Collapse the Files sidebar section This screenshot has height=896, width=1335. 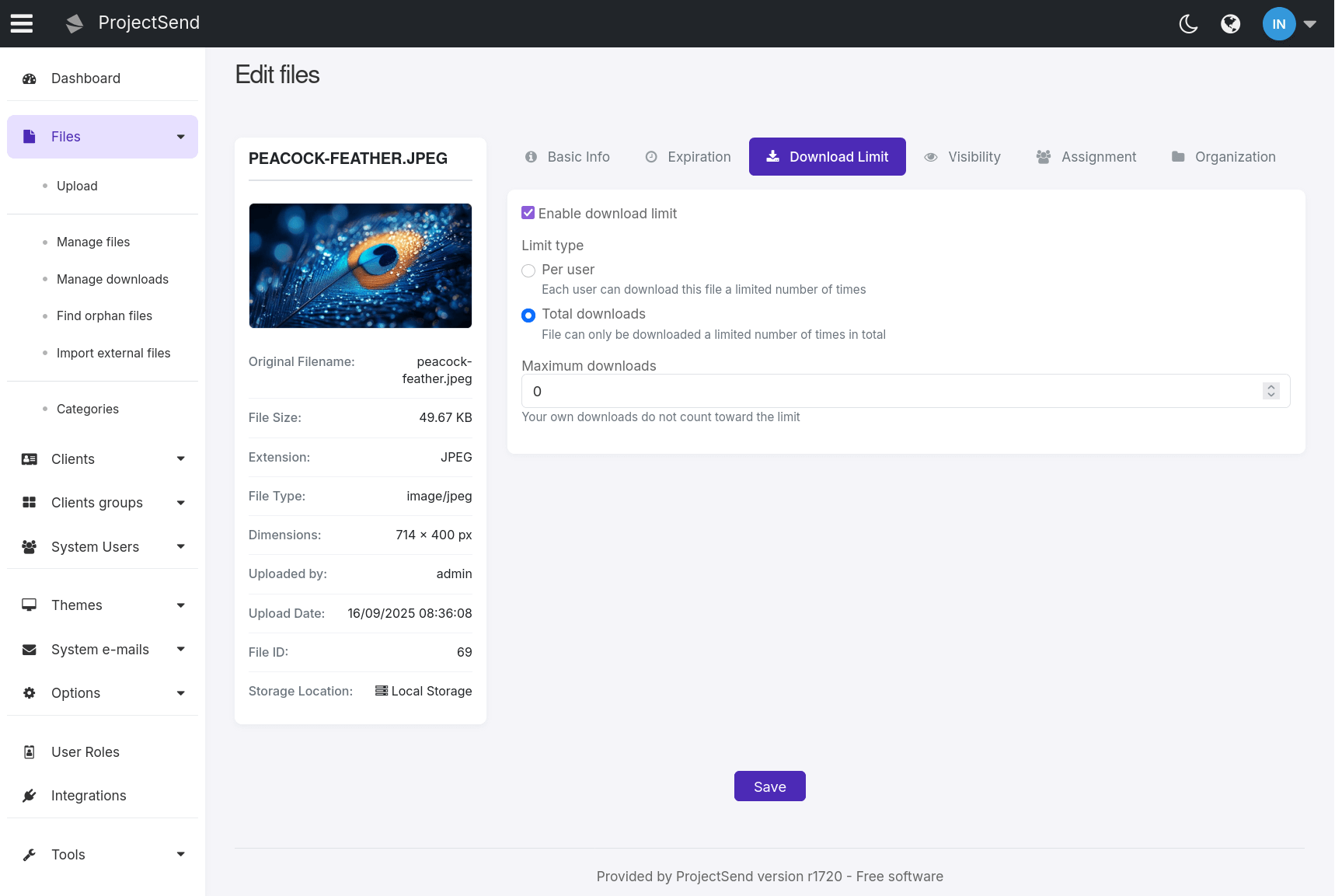pyautogui.click(x=180, y=136)
